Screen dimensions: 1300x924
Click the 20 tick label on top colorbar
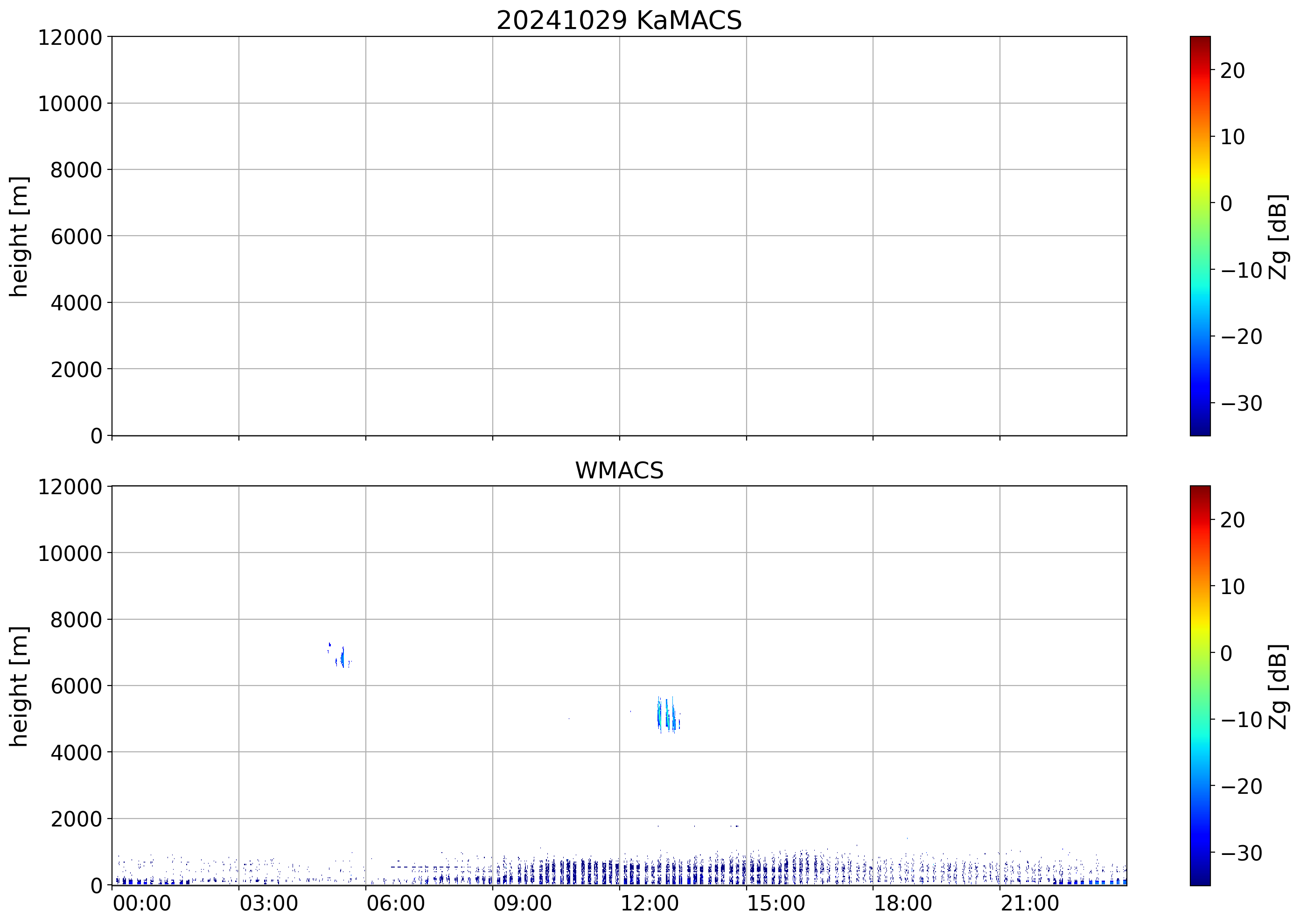point(1232,70)
